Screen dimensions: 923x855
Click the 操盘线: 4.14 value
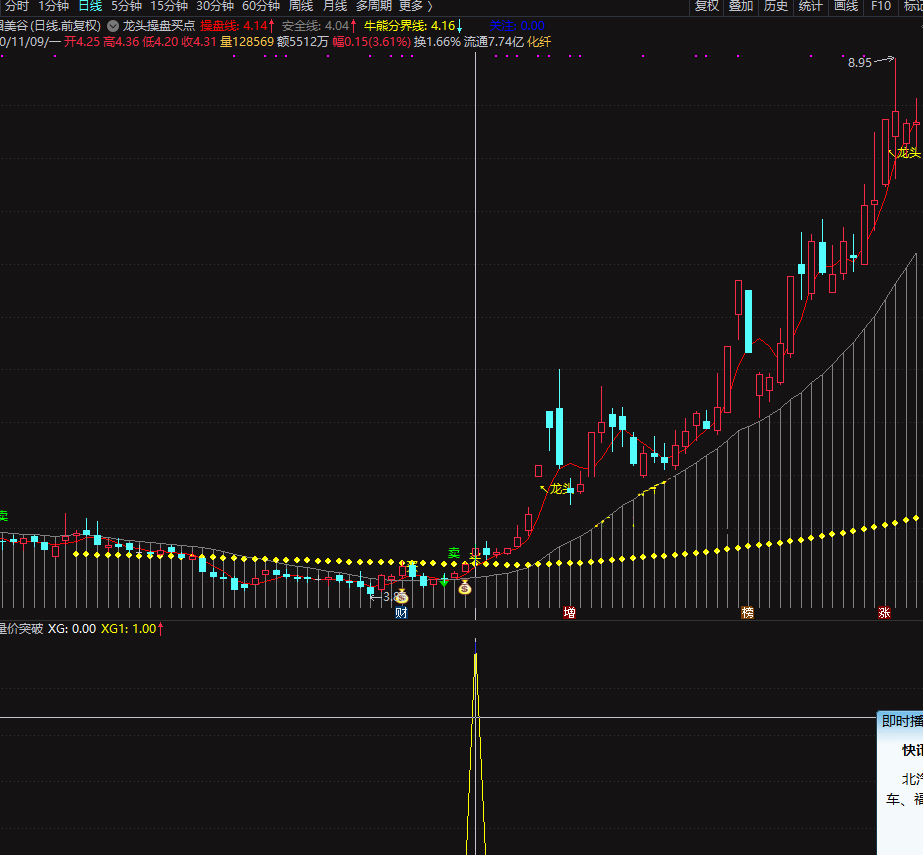click(237, 26)
